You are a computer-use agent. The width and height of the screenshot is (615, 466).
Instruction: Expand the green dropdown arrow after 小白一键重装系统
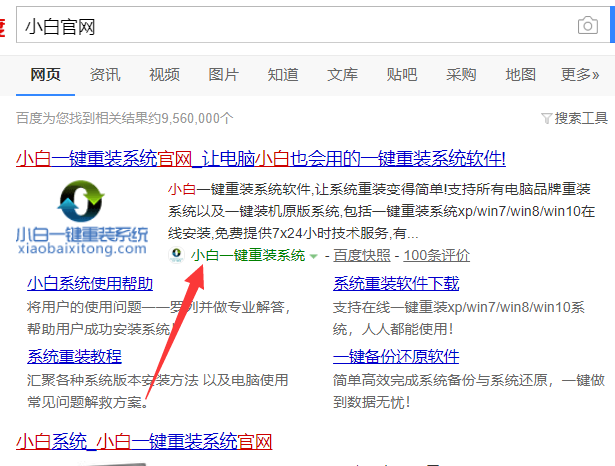[x=314, y=256]
